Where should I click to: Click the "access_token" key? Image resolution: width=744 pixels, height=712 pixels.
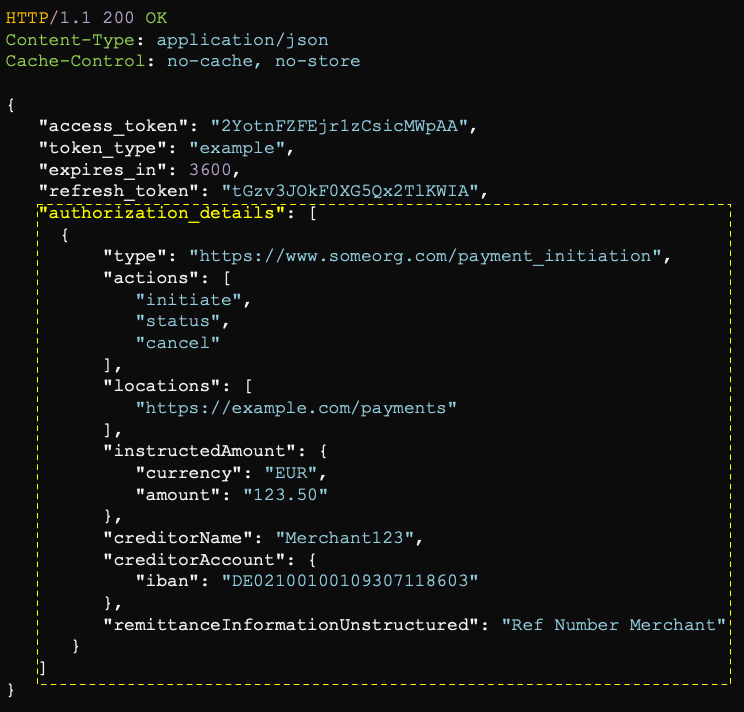pyautogui.click(x=113, y=126)
